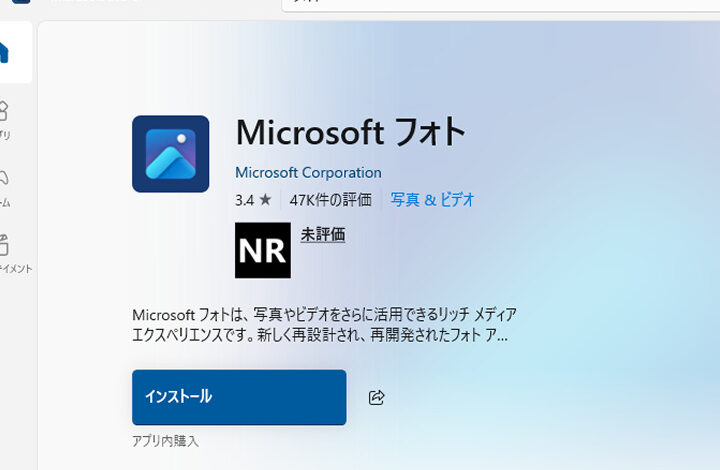The height and width of the screenshot is (470, 720).
Task: Click the share icon next to Install
Action: click(377, 397)
